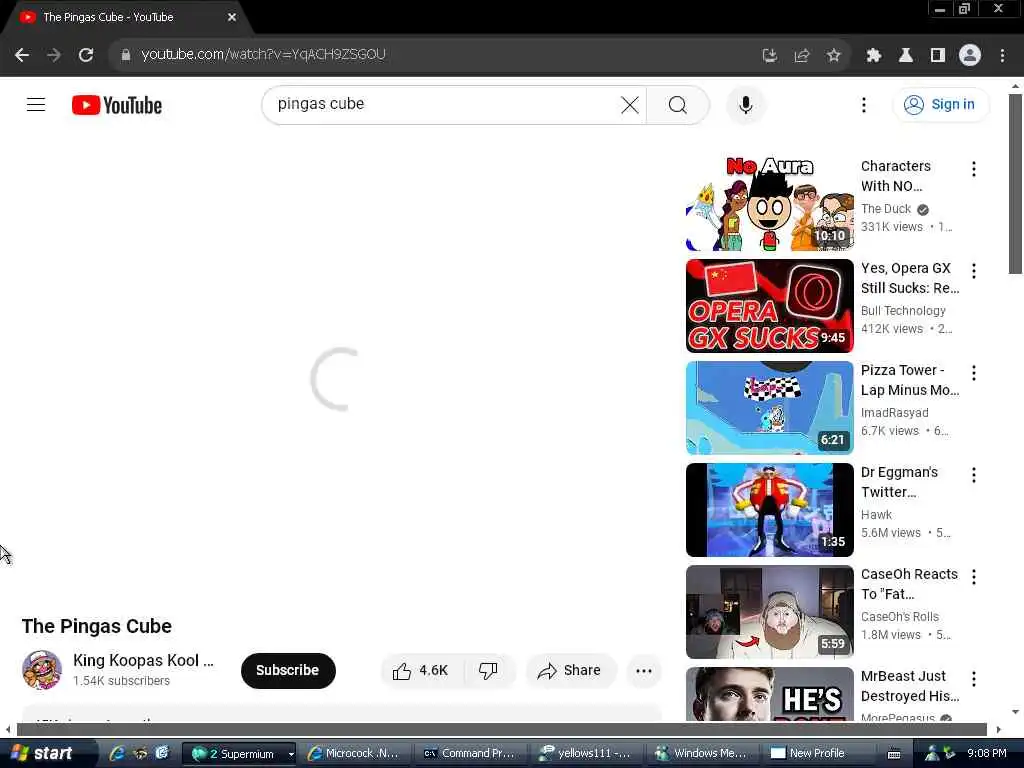Go back with the browser back arrow
This screenshot has height=768, width=1024.
22,56
